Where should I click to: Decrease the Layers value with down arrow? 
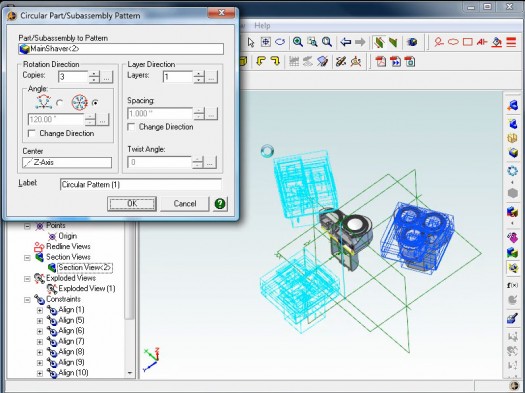click(199, 80)
